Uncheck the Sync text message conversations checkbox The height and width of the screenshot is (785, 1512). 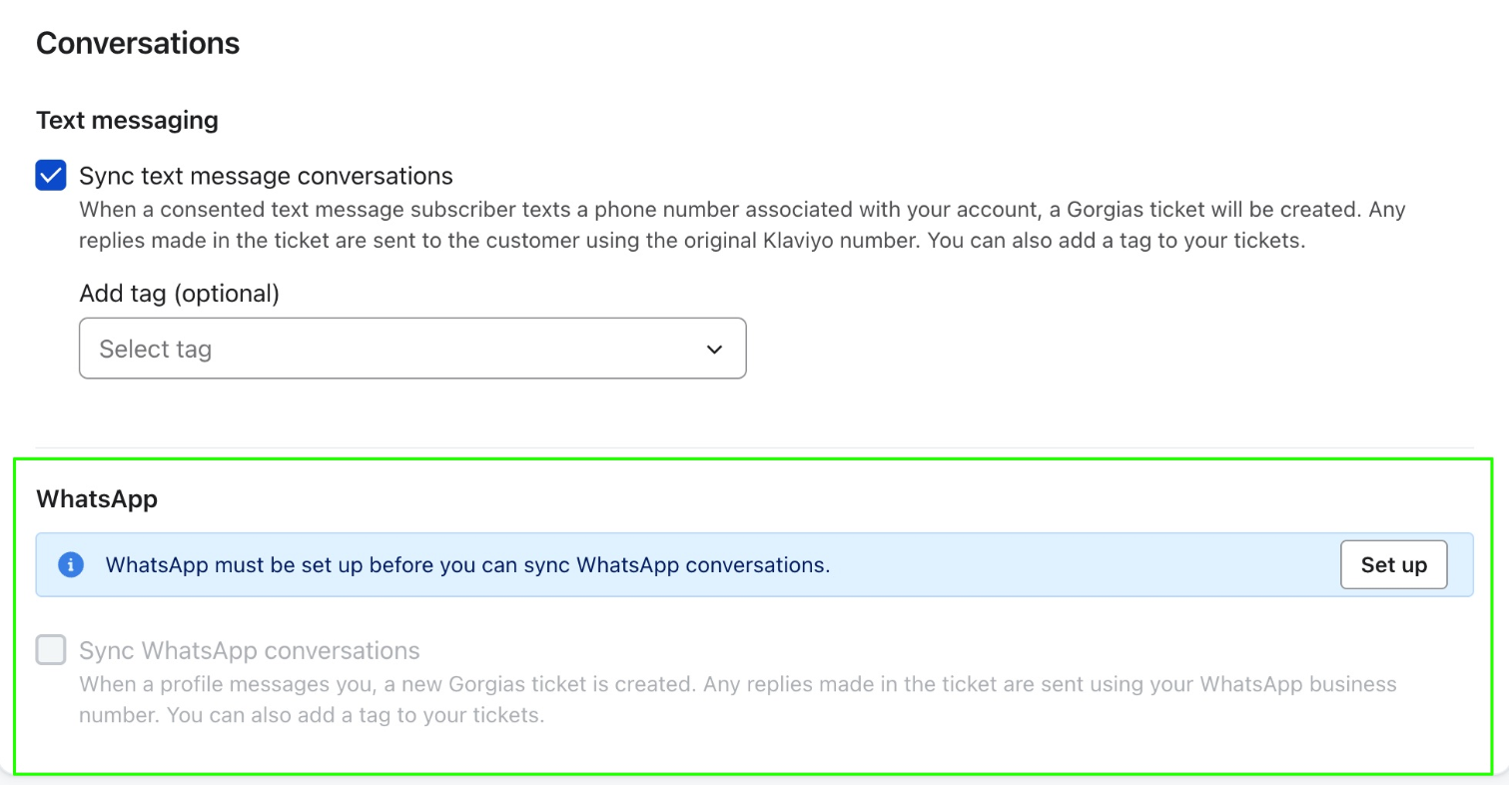(x=51, y=176)
